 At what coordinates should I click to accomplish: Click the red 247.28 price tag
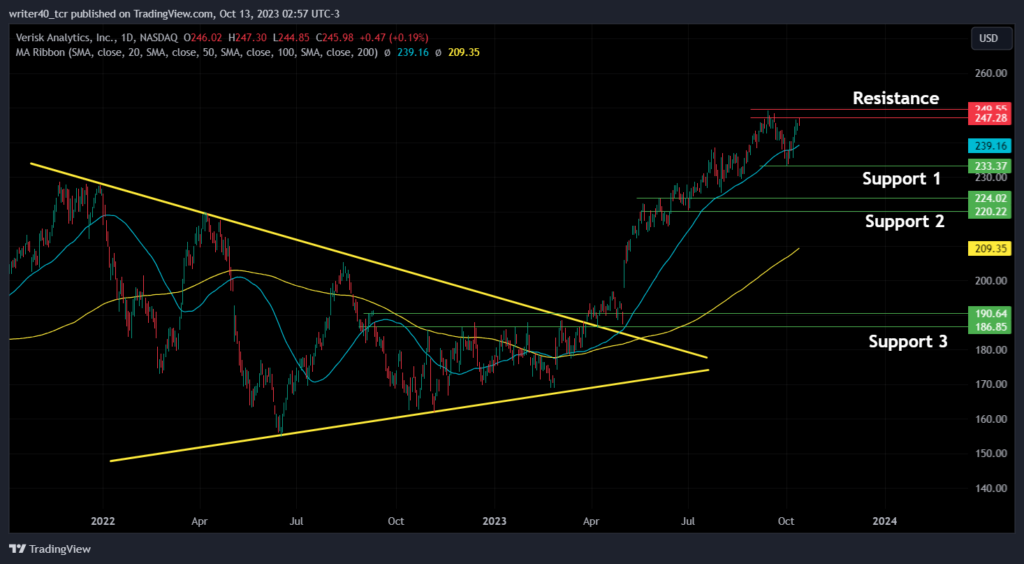(x=988, y=119)
